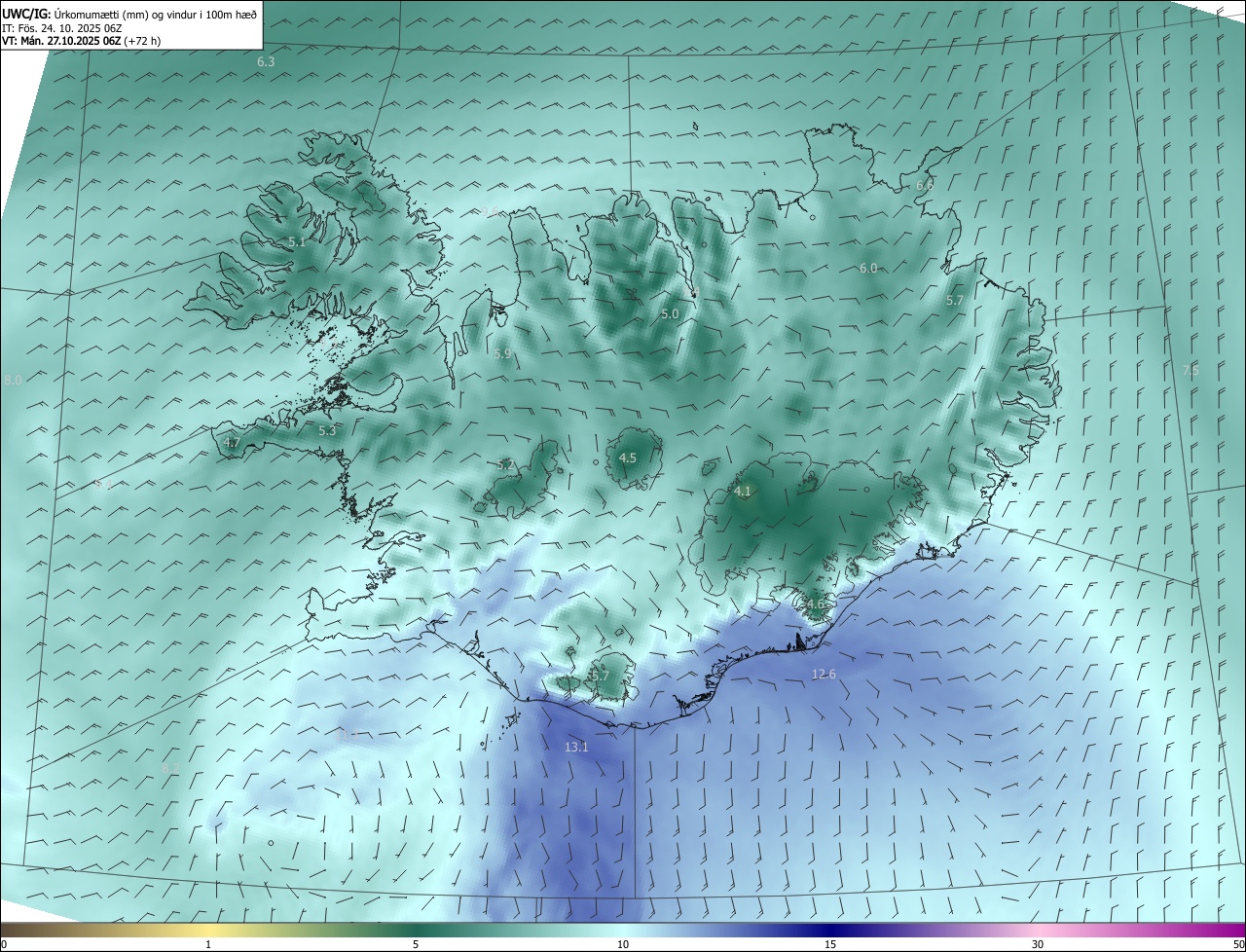Click the 30 tick on the color scale
The image size is (1246, 952).
coord(1038,944)
